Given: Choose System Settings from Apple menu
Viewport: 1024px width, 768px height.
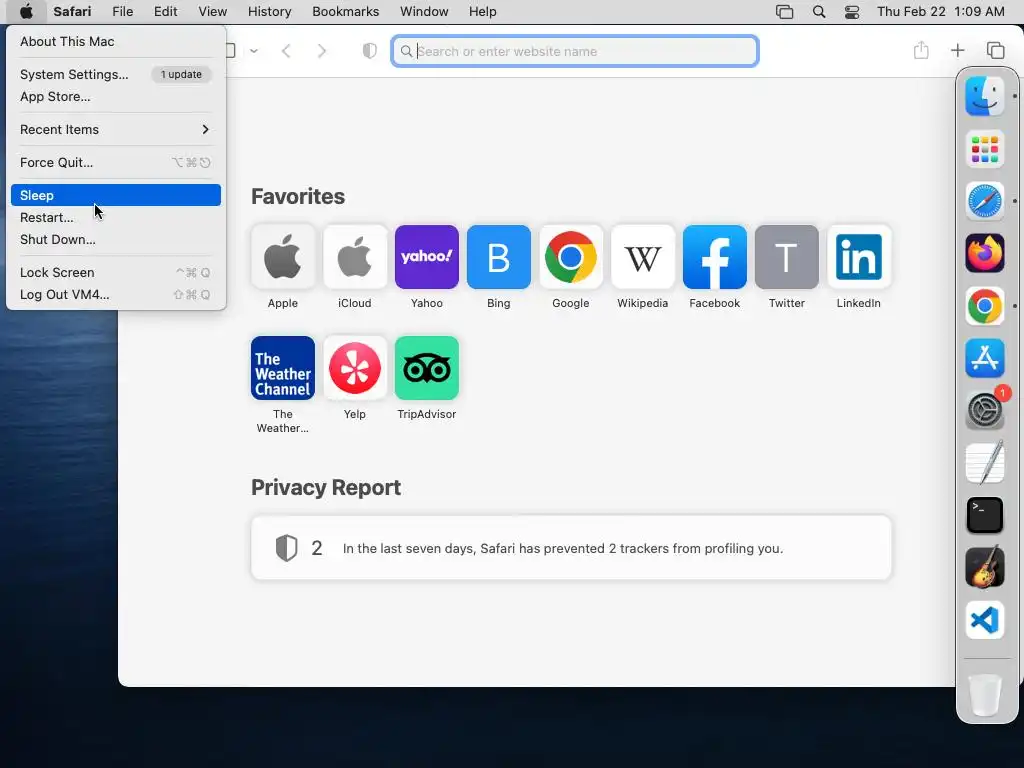Looking at the screenshot, I should [x=116, y=74].
